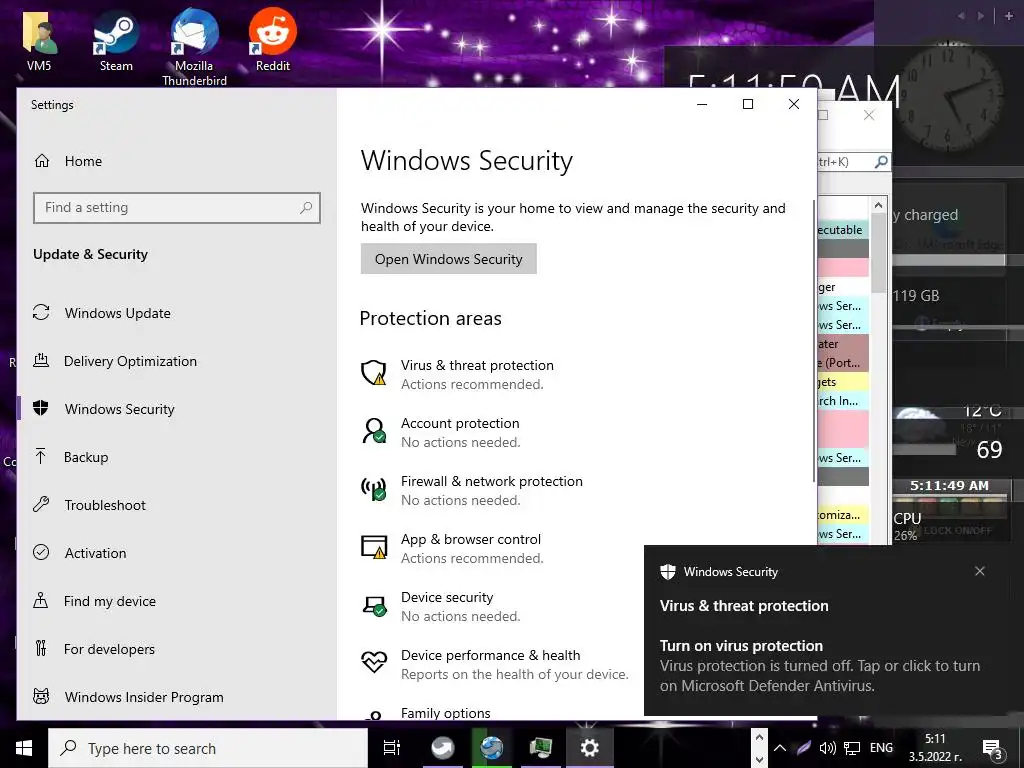Click the Device security laptop icon
This screenshot has width=1024, height=768.
click(374, 606)
